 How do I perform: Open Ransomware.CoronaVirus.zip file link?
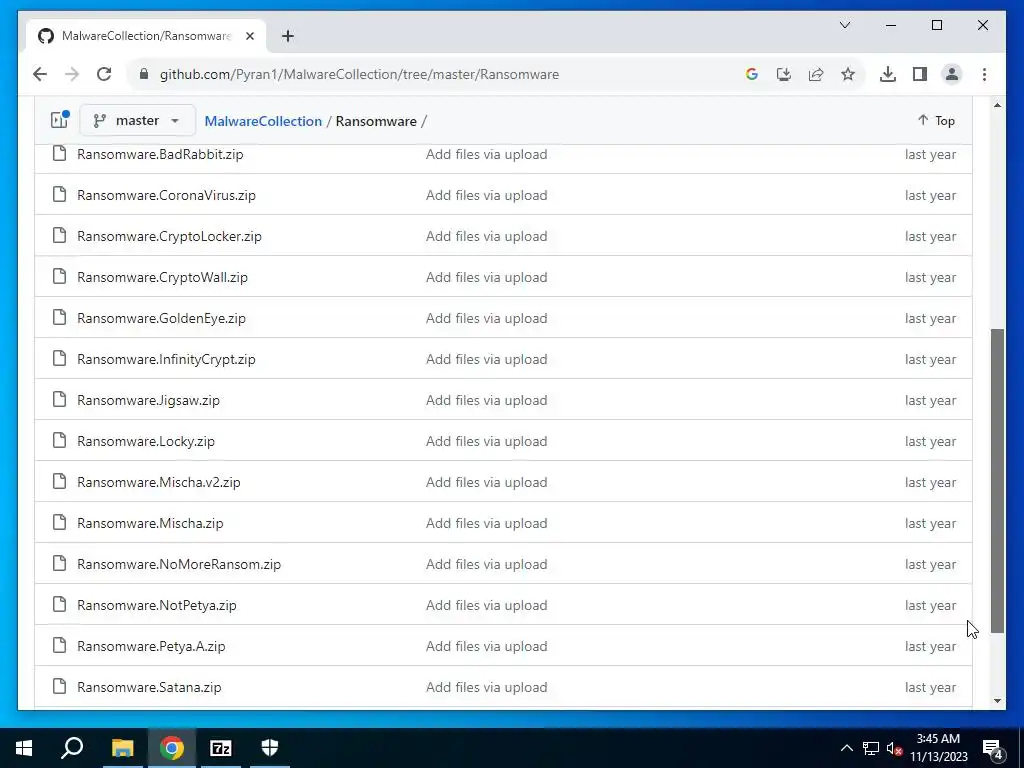pos(167,195)
